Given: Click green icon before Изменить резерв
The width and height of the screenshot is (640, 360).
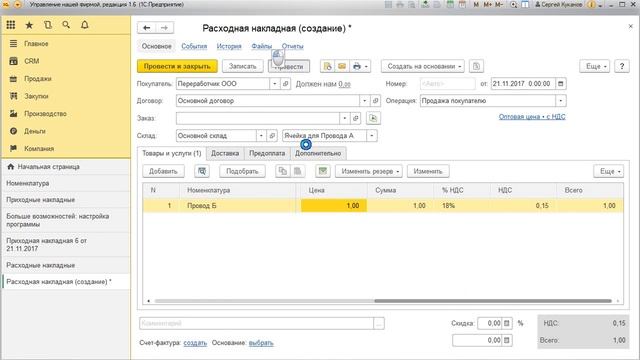Looking at the screenshot, I should pos(322,171).
